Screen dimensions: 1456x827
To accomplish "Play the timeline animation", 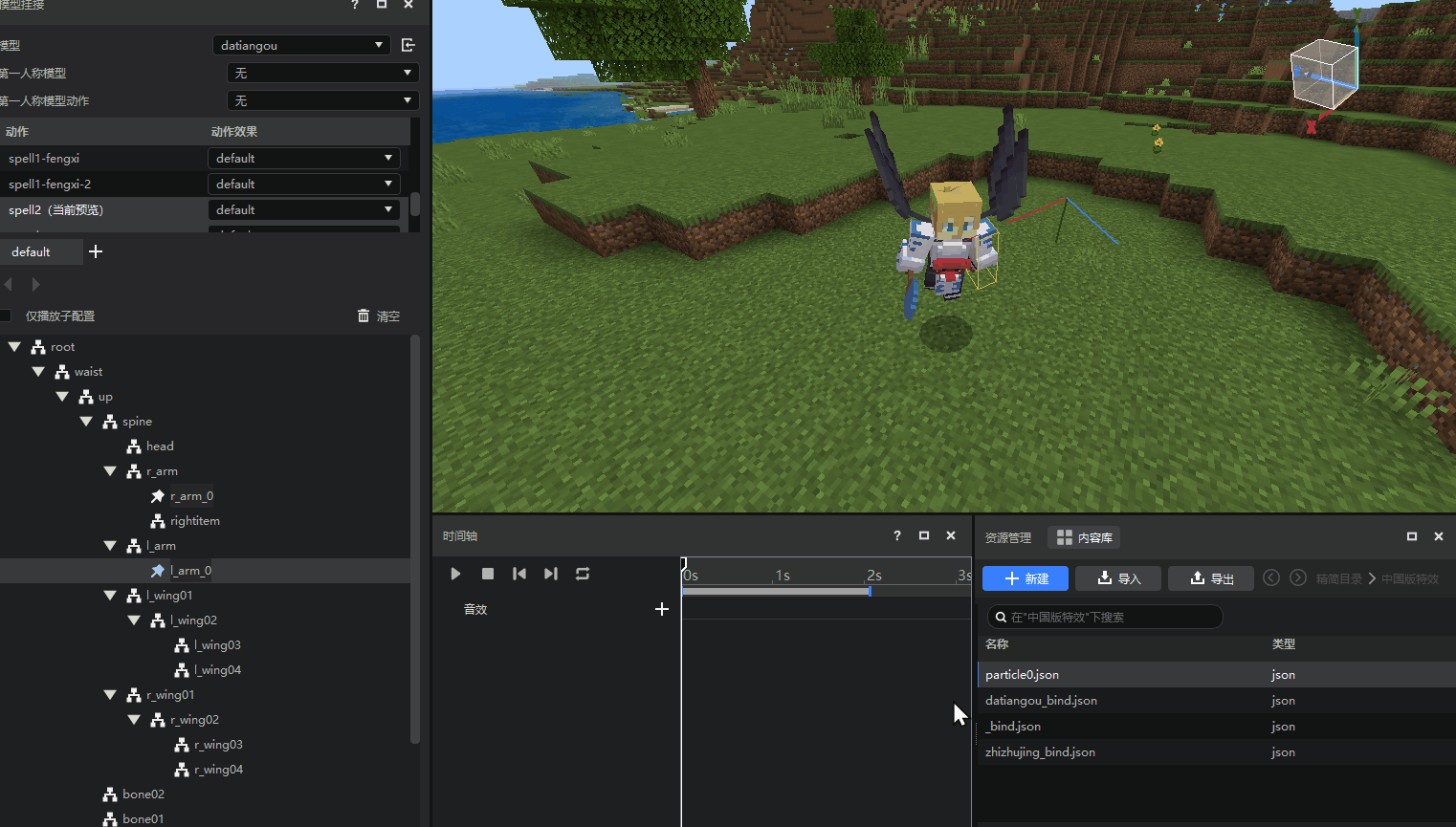I will point(455,574).
